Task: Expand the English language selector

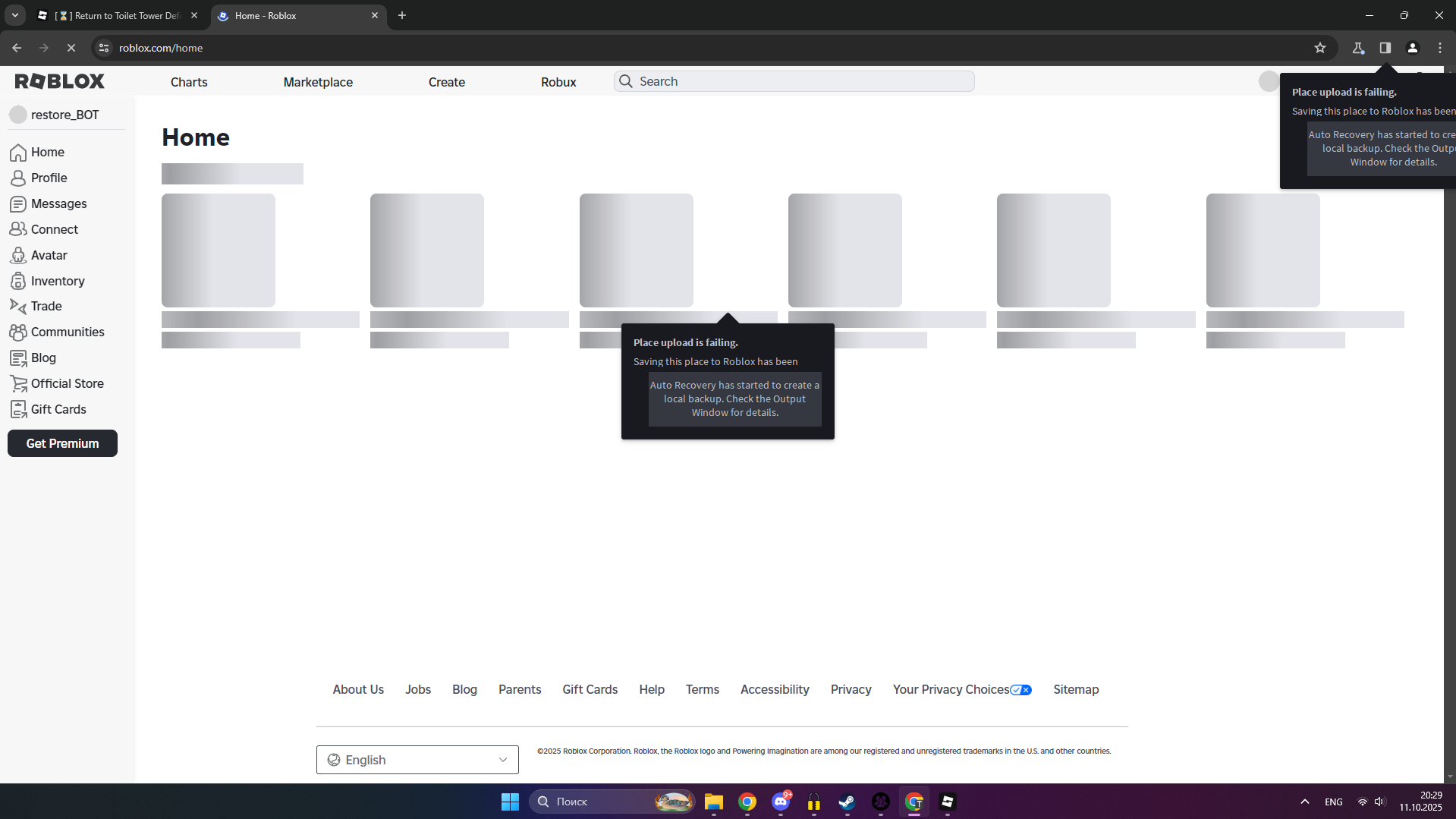Action: (x=417, y=760)
